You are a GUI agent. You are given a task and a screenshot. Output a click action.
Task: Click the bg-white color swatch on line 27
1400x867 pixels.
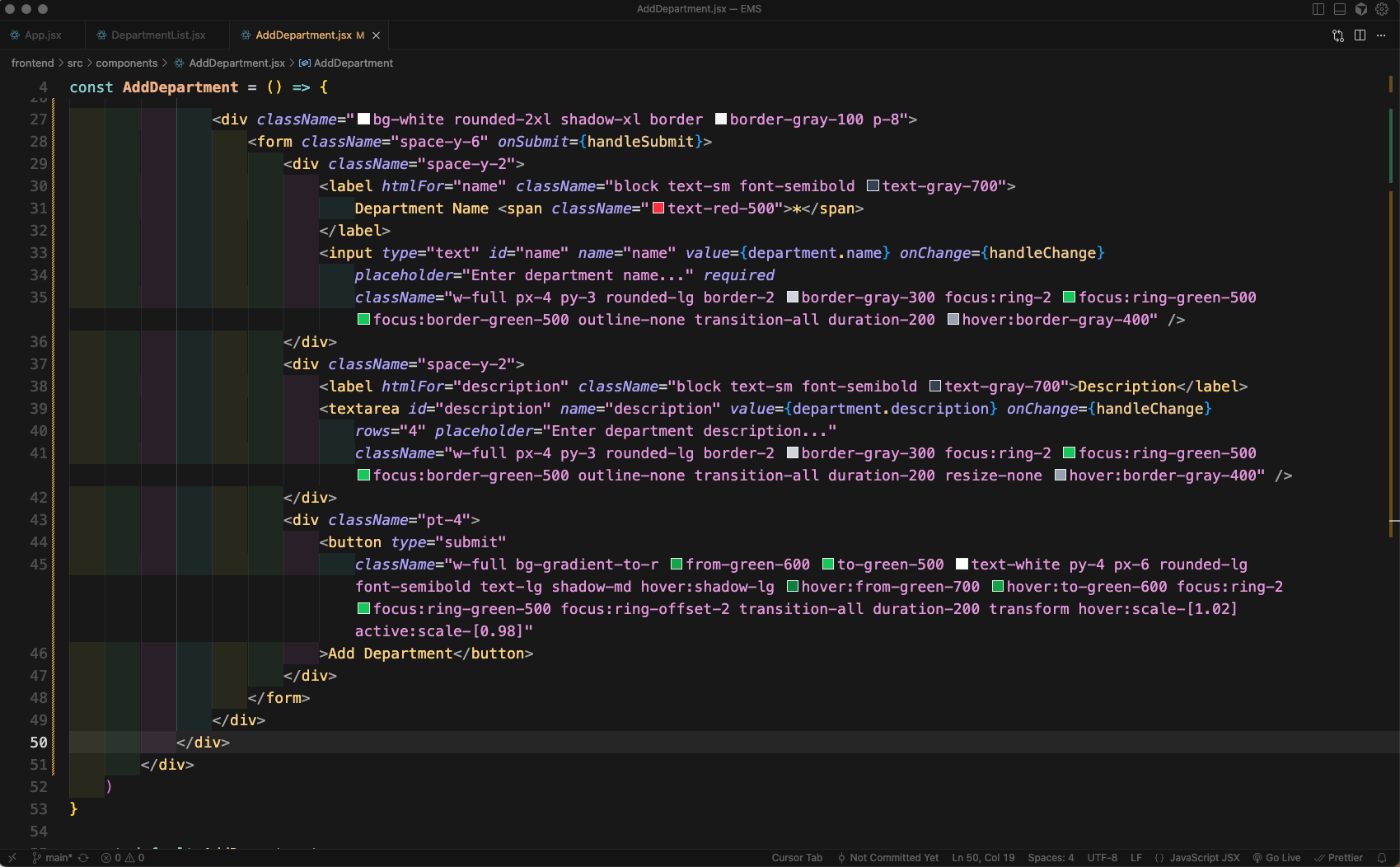point(363,120)
